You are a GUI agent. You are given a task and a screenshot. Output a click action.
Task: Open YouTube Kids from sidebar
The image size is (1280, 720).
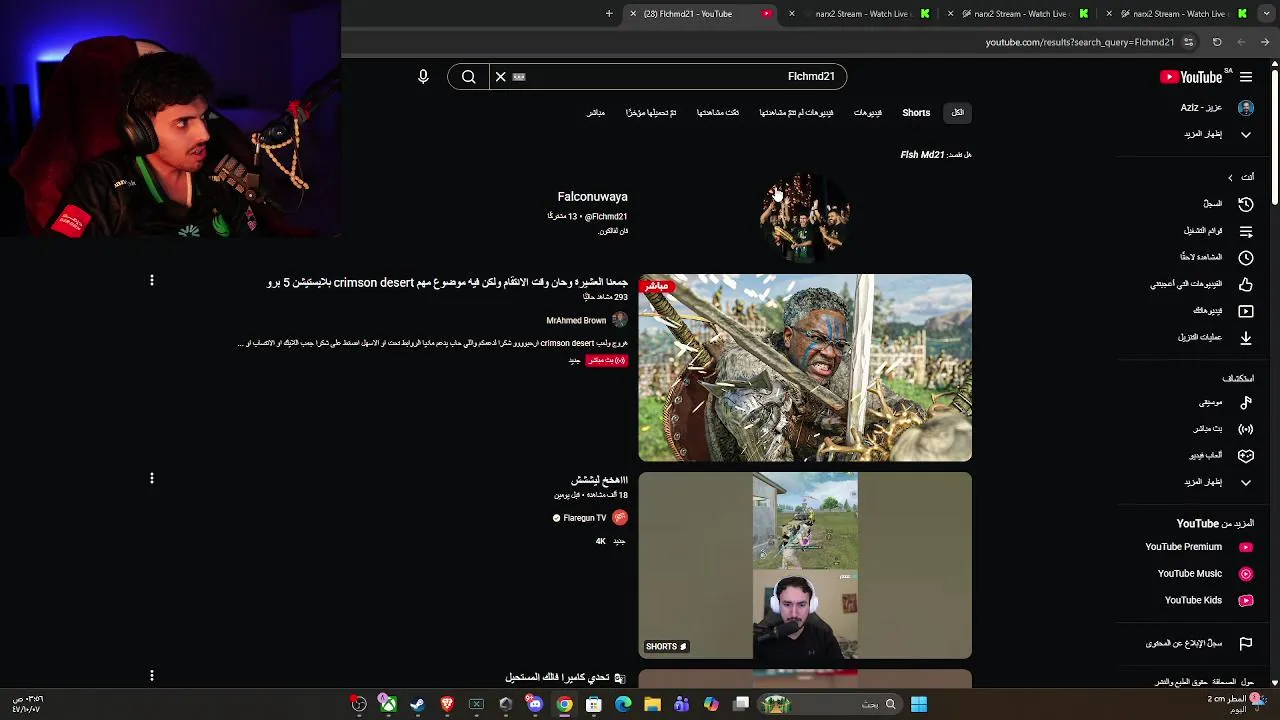click(x=1208, y=600)
